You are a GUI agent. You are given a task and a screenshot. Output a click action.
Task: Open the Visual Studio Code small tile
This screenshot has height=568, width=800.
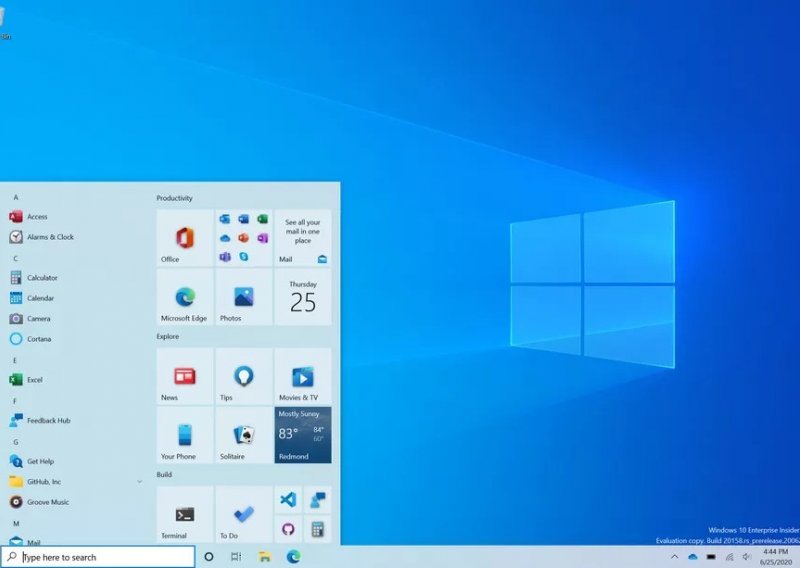[x=288, y=500]
